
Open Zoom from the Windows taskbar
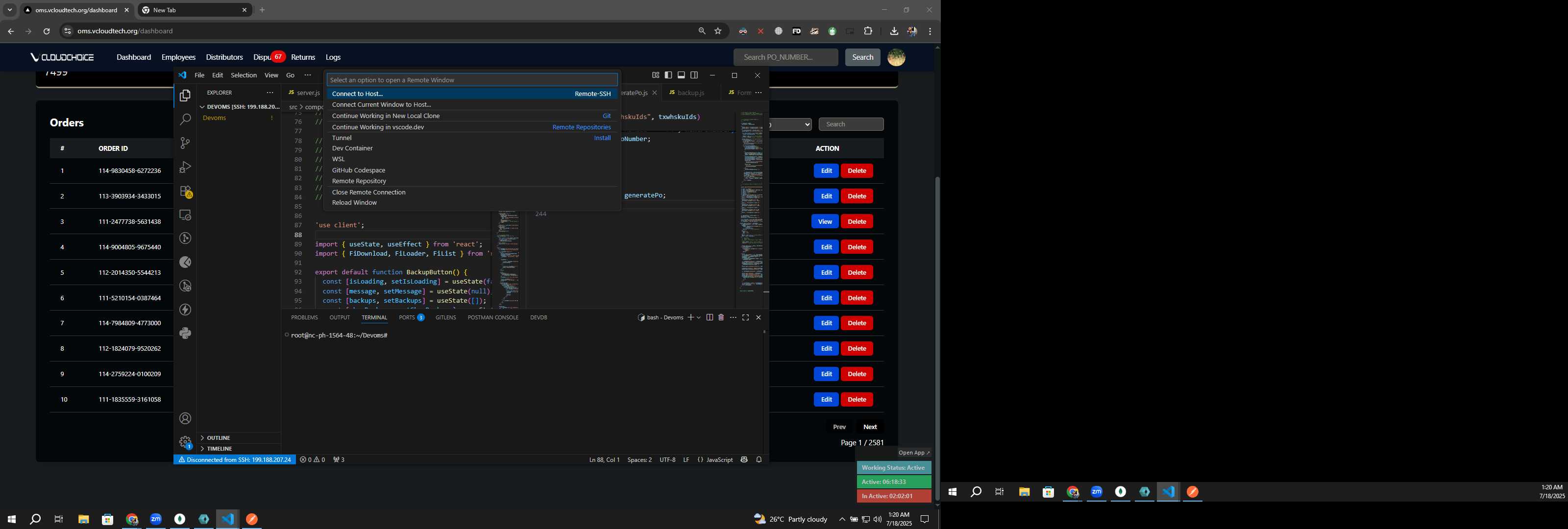coord(156,519)
